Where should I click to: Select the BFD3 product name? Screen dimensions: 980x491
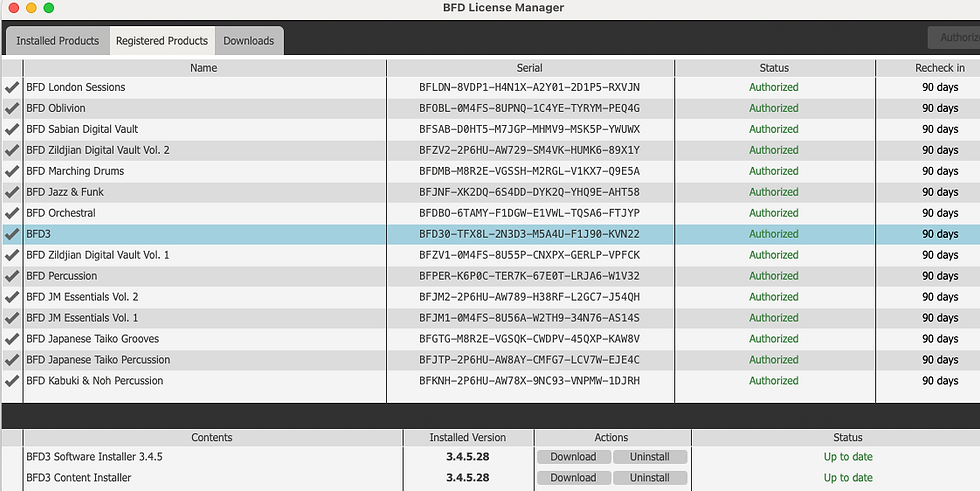38,234
